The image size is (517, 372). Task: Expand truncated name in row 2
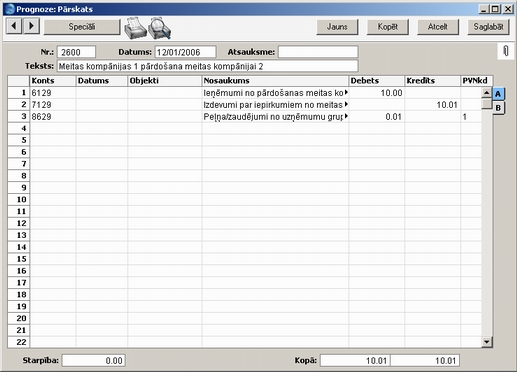point(346,104)
